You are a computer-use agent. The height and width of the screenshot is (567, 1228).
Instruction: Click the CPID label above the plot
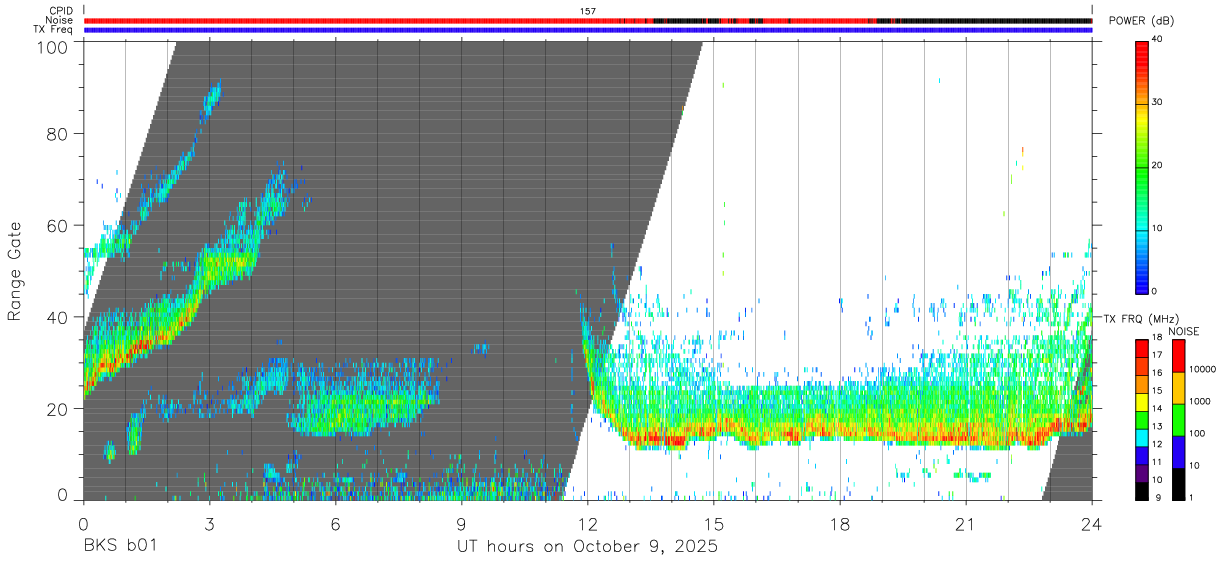click(x=60, y=11)
